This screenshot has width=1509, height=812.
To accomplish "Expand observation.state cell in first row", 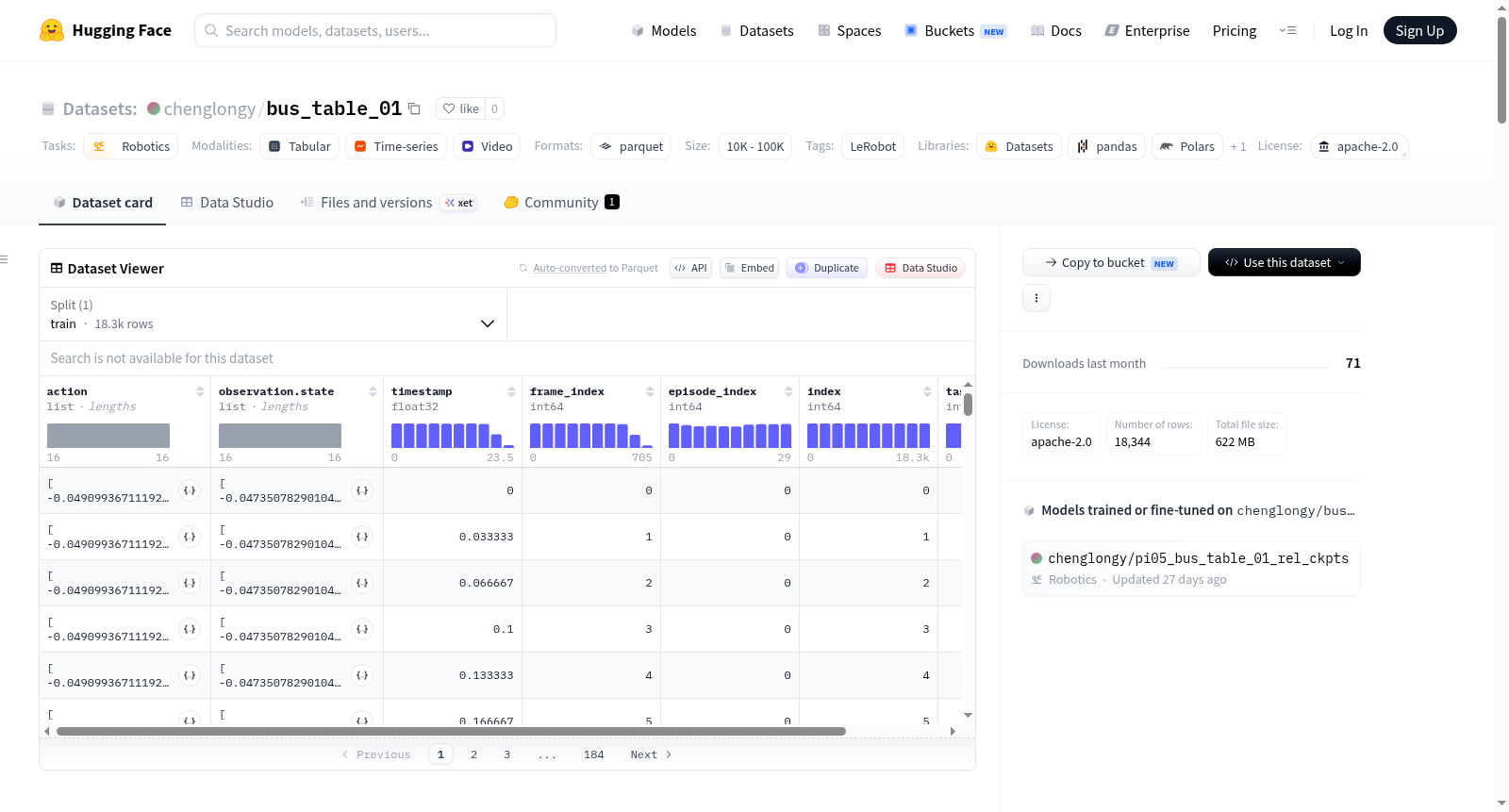I will [362, 490].
